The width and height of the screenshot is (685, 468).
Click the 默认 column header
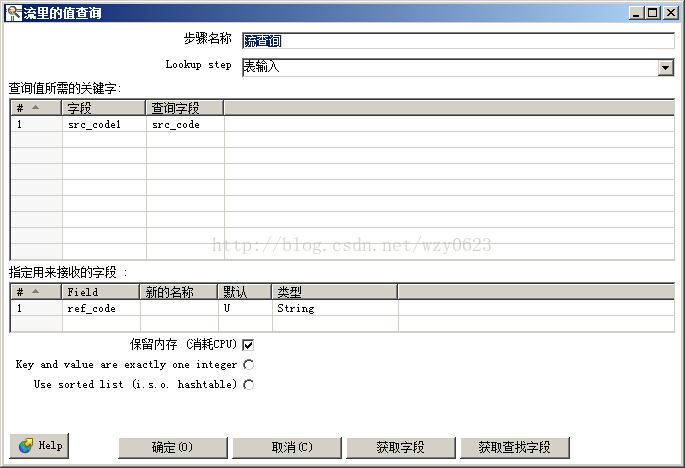(x=245, y=291)
